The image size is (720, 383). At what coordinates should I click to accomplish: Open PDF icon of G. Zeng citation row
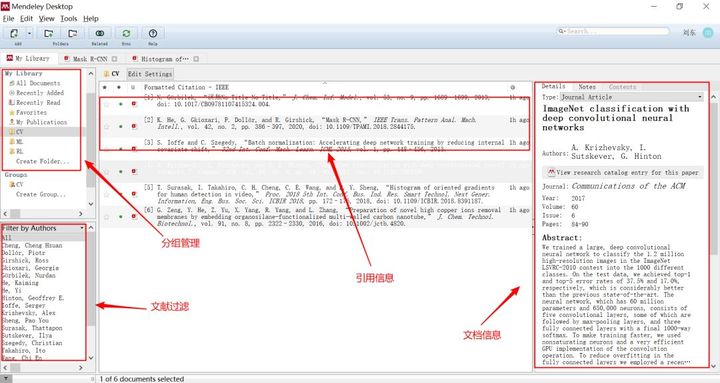point(134,216)
